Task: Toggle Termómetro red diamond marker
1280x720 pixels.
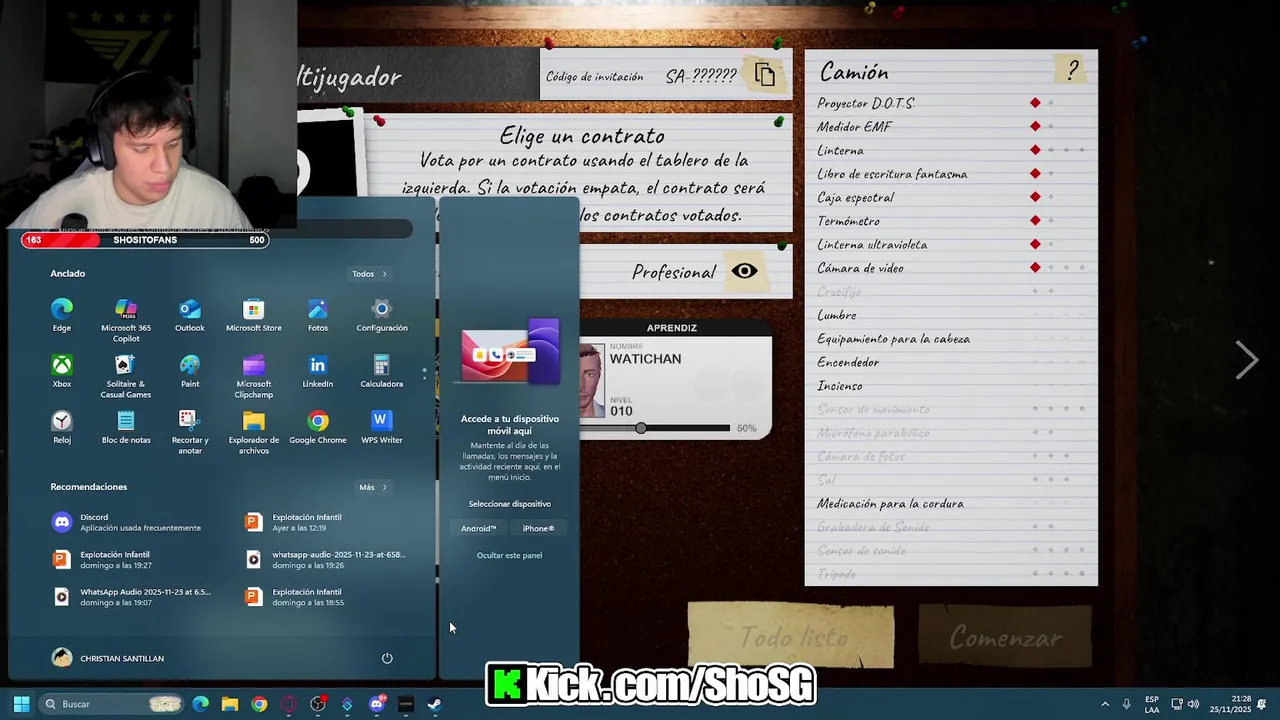Action: pos(1035,220)
